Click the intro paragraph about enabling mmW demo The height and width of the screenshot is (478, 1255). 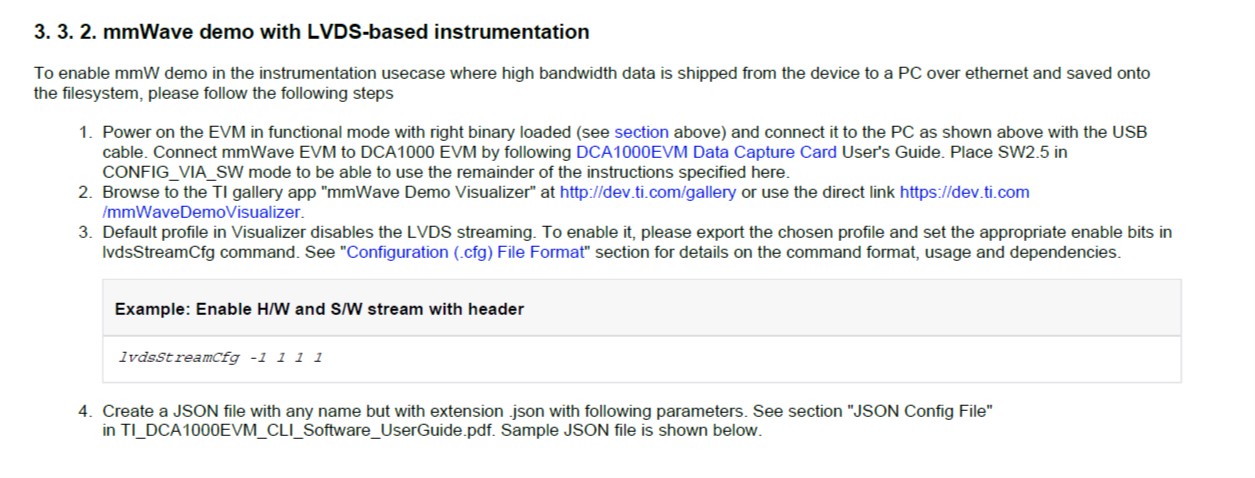[592, 83]
